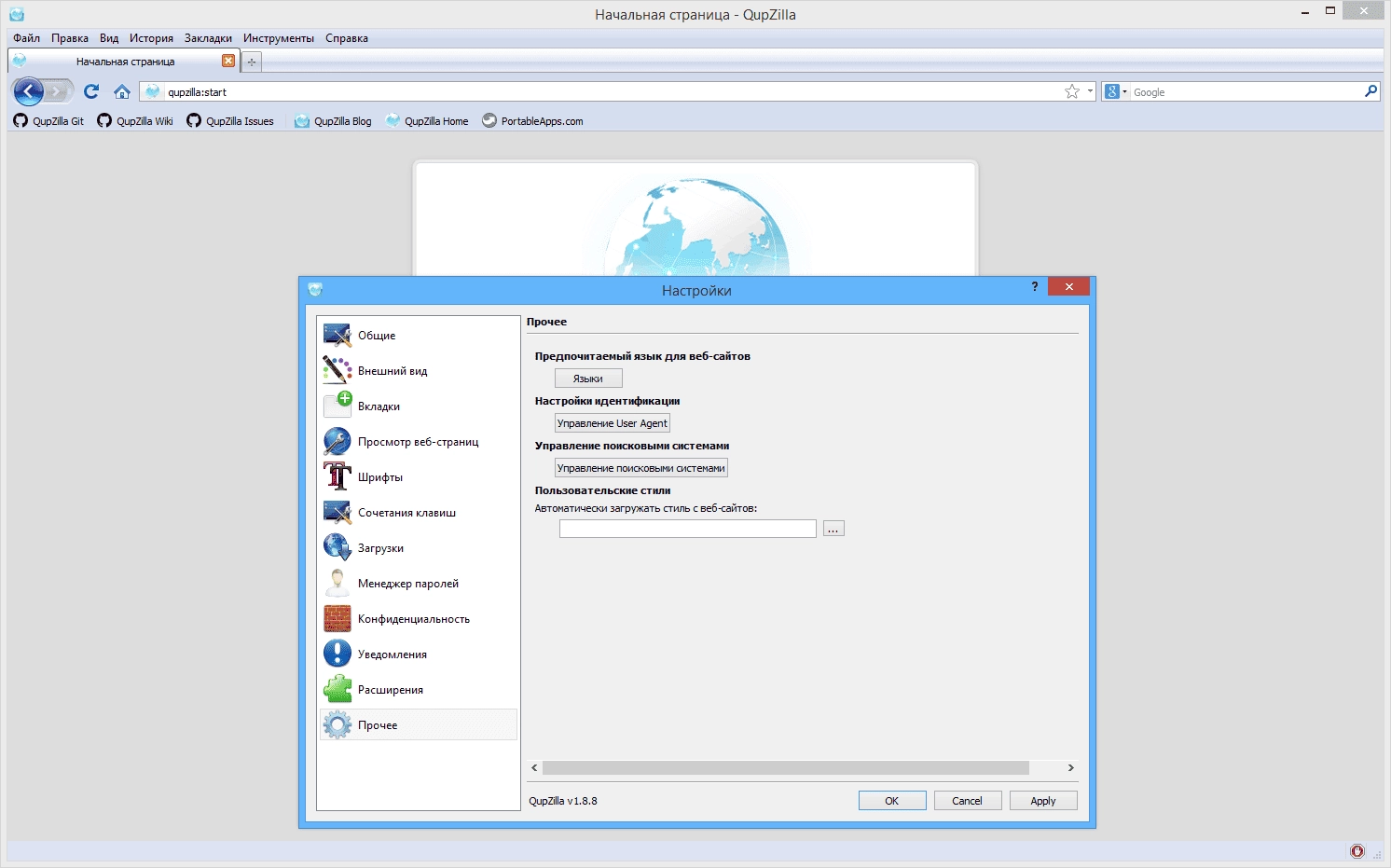Click the search magnifier icon
1391x868 pixels.
(1370, 91)
